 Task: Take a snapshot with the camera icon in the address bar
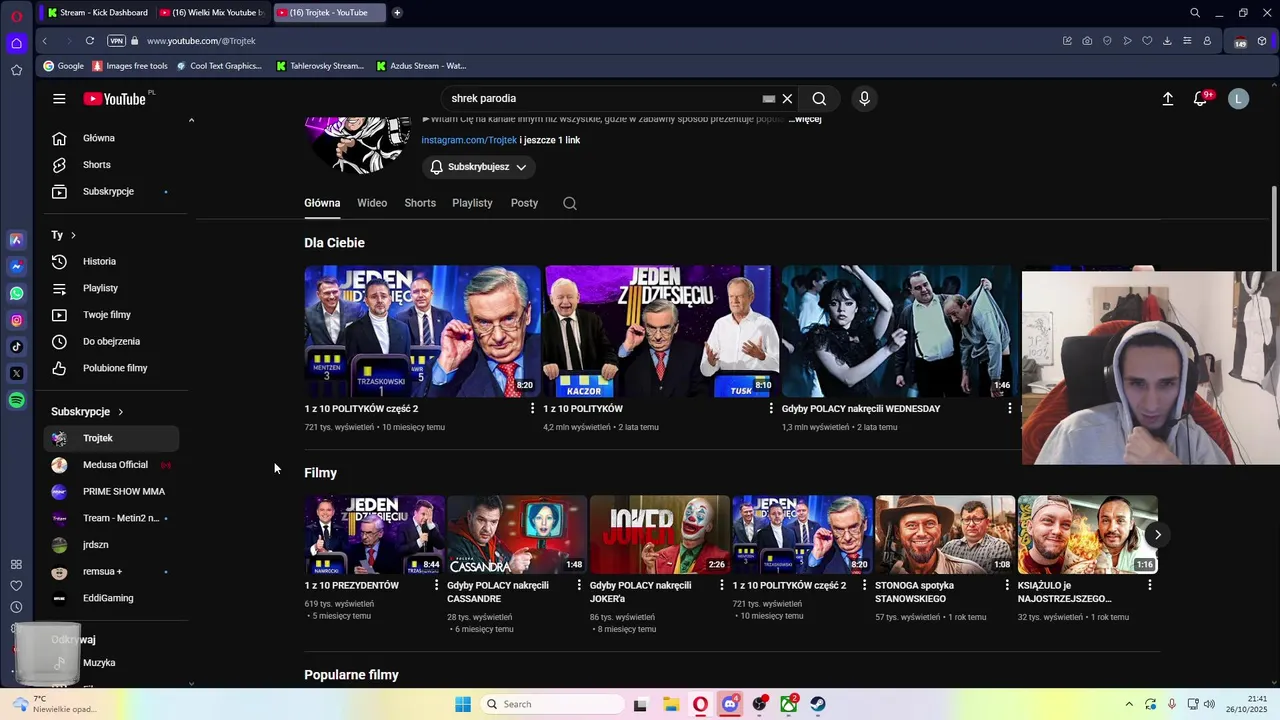(1087, 41)
